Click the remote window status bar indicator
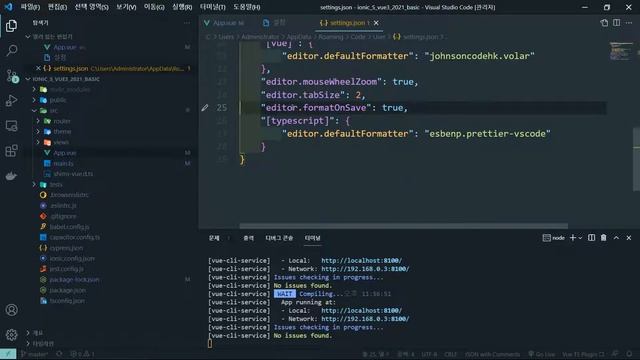 pyautogui.click(x=8, y=354)
